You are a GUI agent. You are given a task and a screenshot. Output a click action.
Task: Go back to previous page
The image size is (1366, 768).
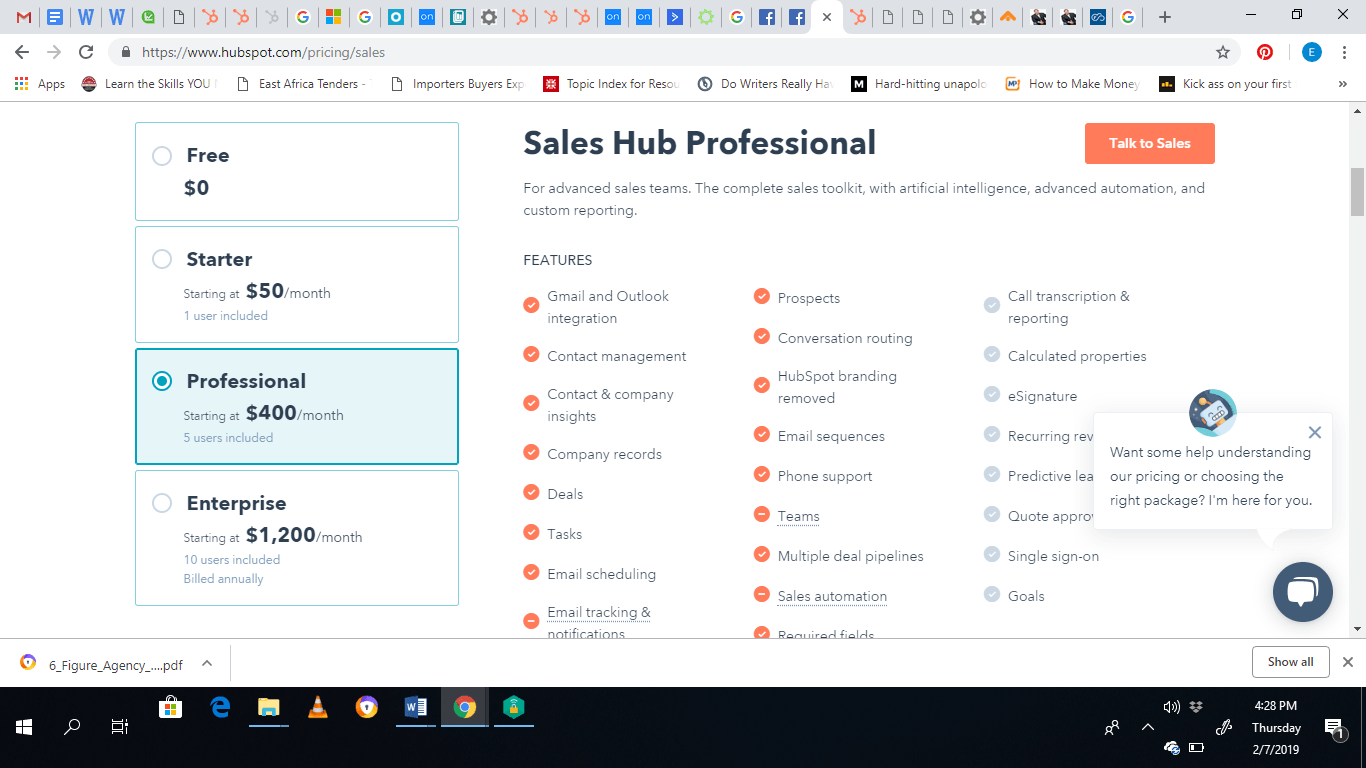[22, 52]
